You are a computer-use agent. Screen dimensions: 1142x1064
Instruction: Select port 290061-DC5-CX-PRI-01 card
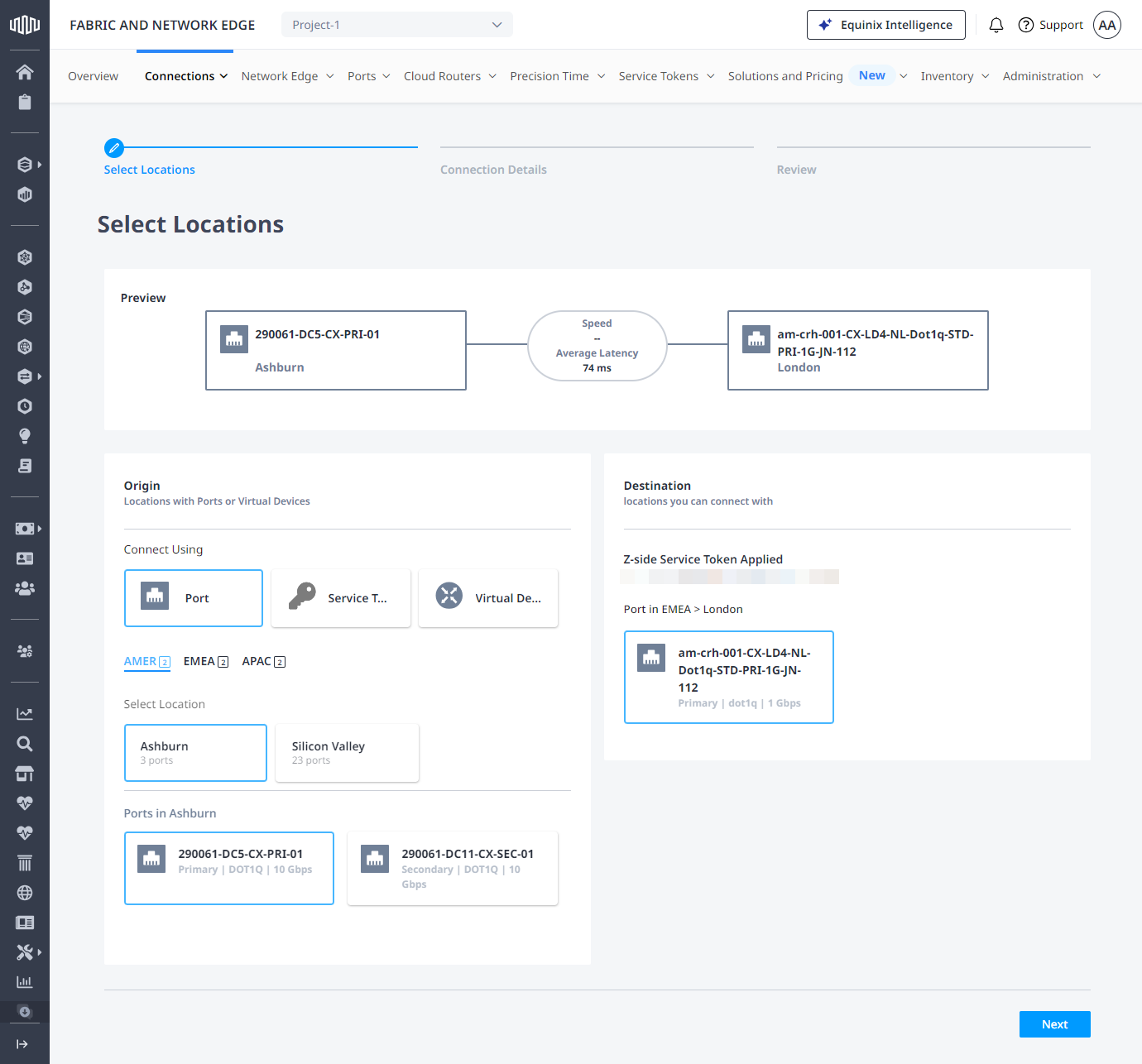(x=229, y=869)
